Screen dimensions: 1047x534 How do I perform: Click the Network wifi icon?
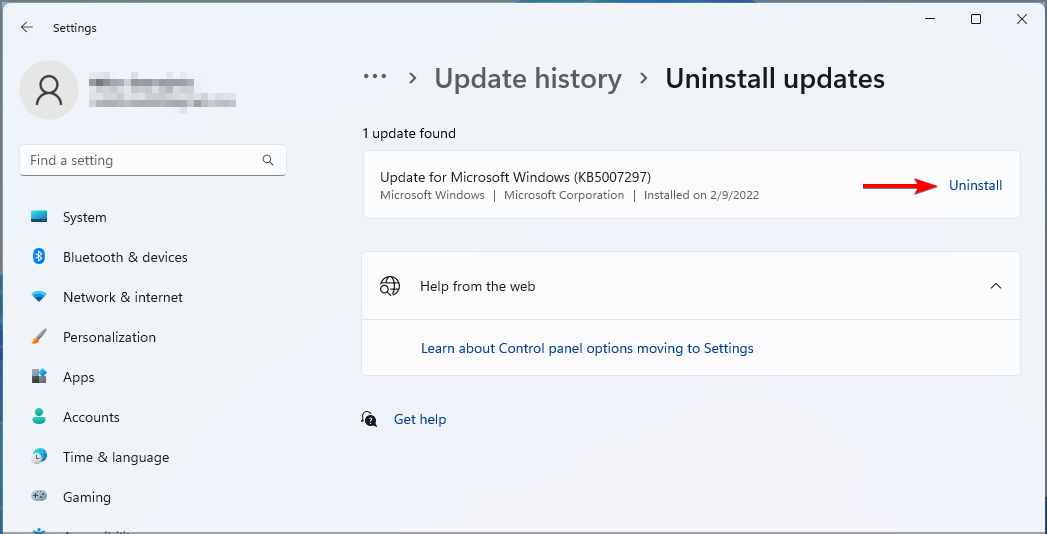pos(39,297)
